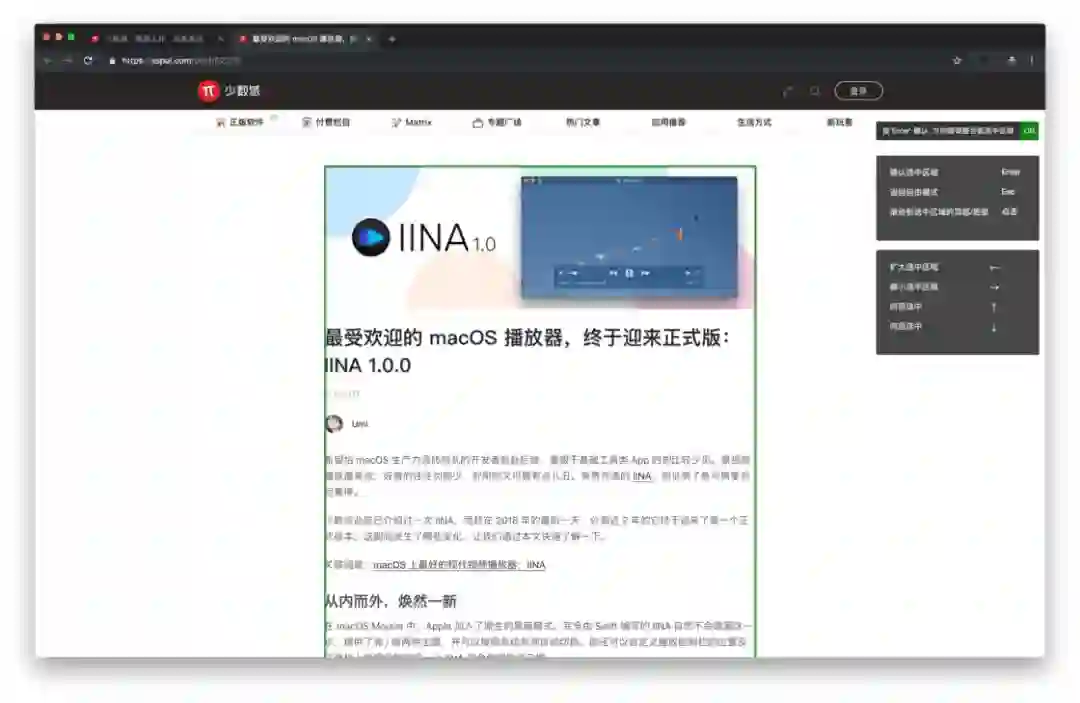Click the IINA player logo in banner

(371, 238)
